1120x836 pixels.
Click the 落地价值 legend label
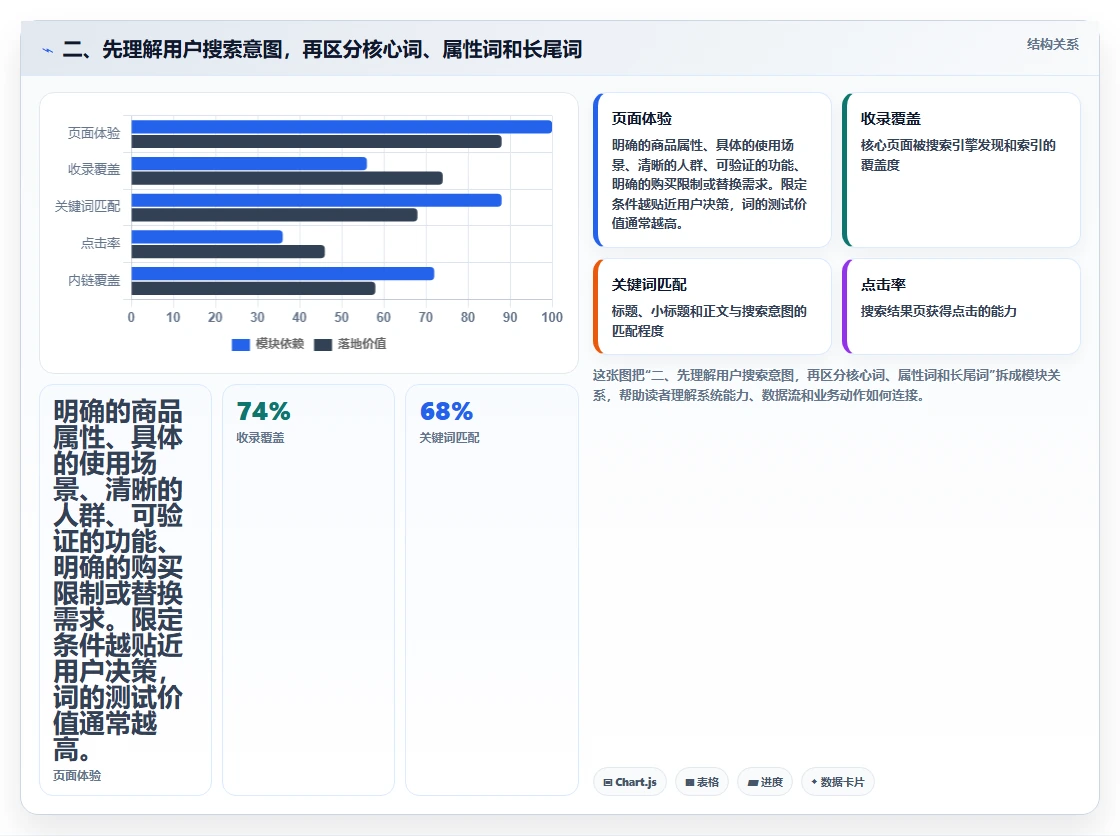click(362, 344)
